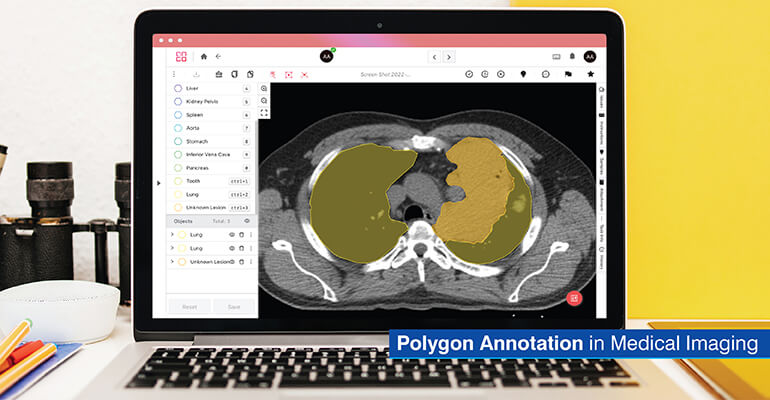Image resolution: width=770 pixels, height=400 pixels.
Task: Open more options for first Lung object
Action: tap(251, 235)
